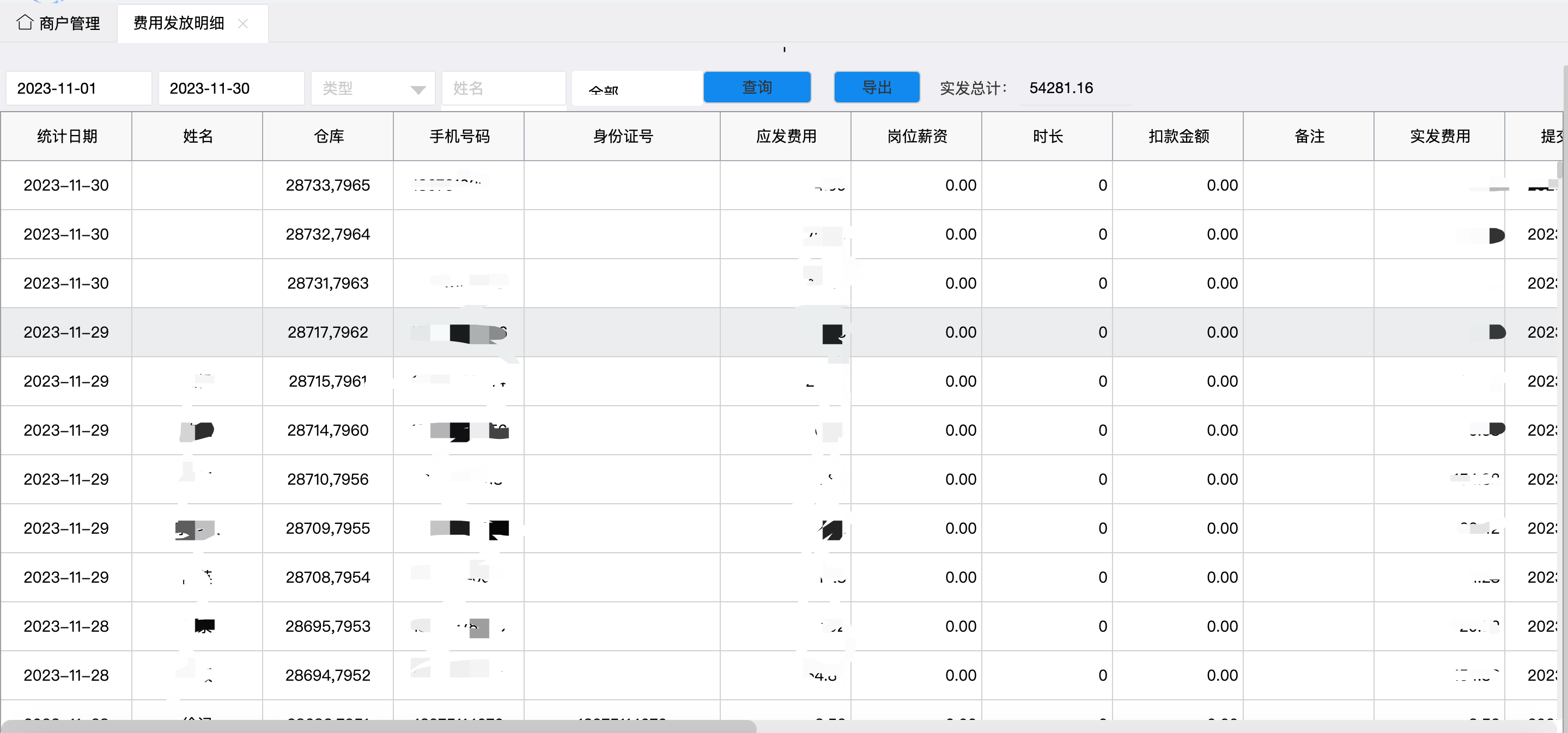Click the 仓库 column header
1568x733 pixels.
point(328,136)
